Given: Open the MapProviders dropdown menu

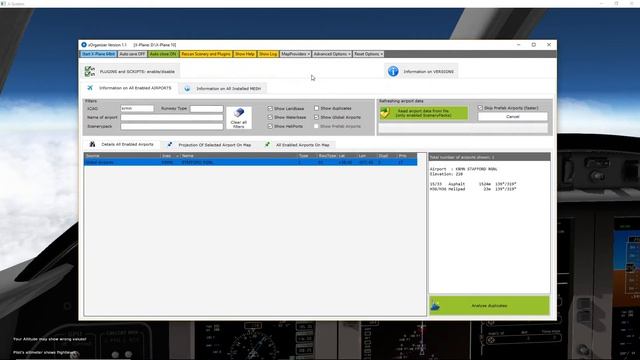Looking at the screenshot, I should [x=295, y=54].
